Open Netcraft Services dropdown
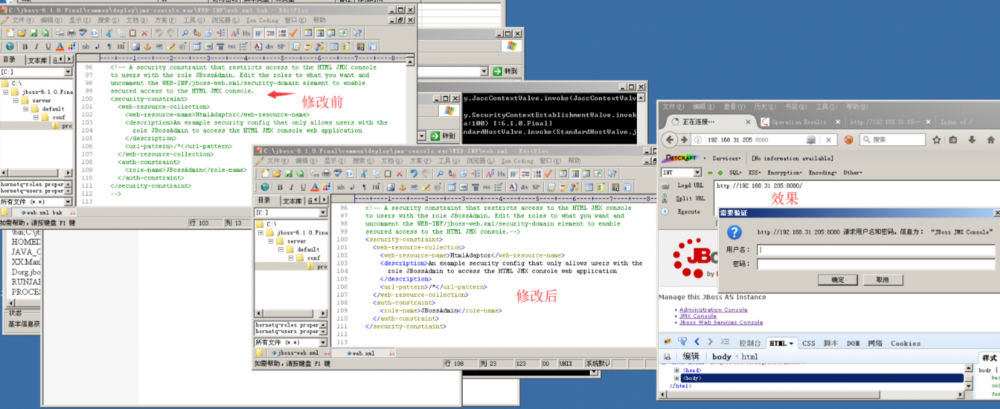Screen dimensions: 1000x409 [726, 158]
